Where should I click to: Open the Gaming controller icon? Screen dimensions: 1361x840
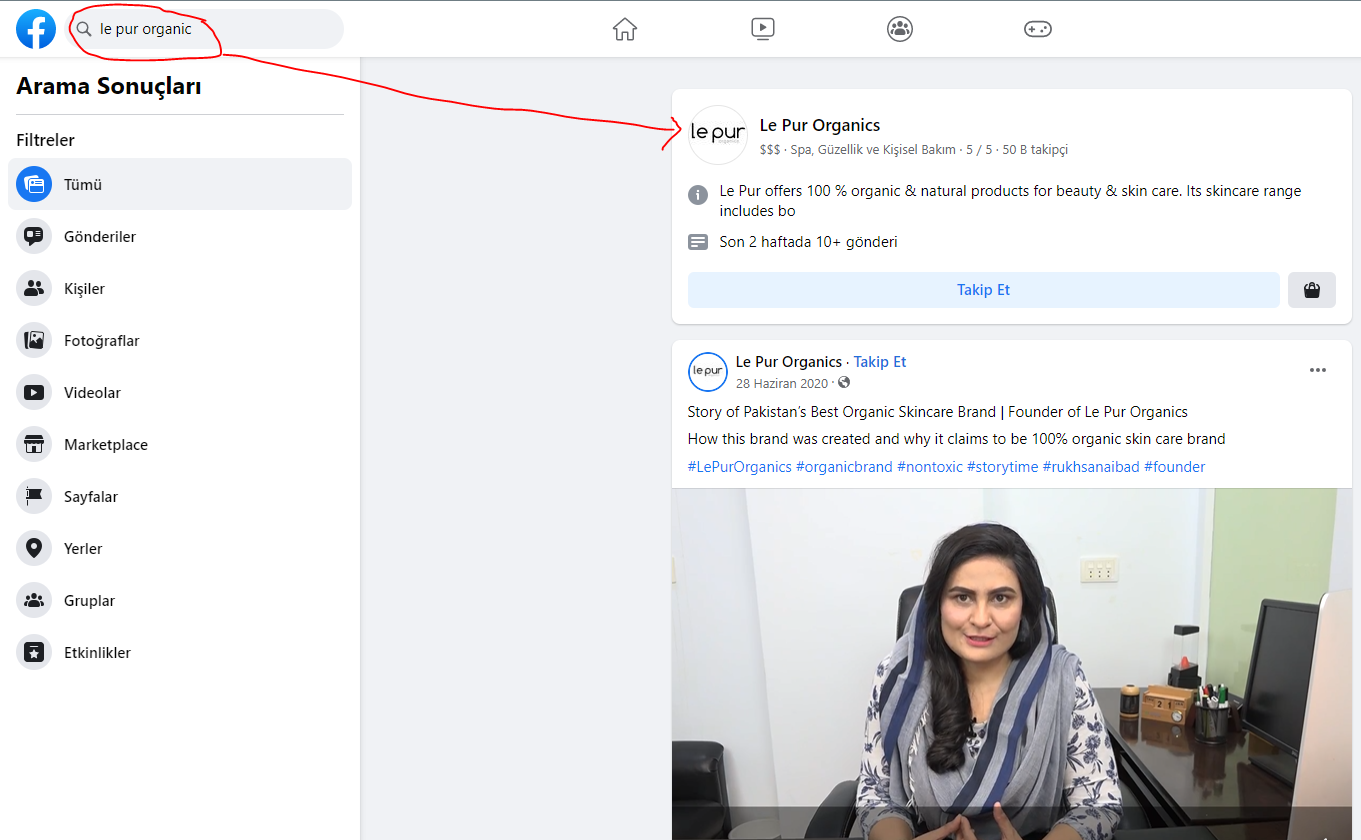point(1038,29)
